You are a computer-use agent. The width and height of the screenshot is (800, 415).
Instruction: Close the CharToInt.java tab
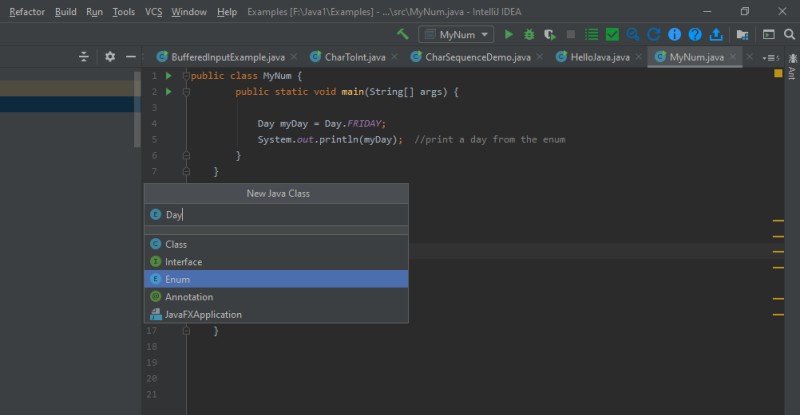click(394, 57)
